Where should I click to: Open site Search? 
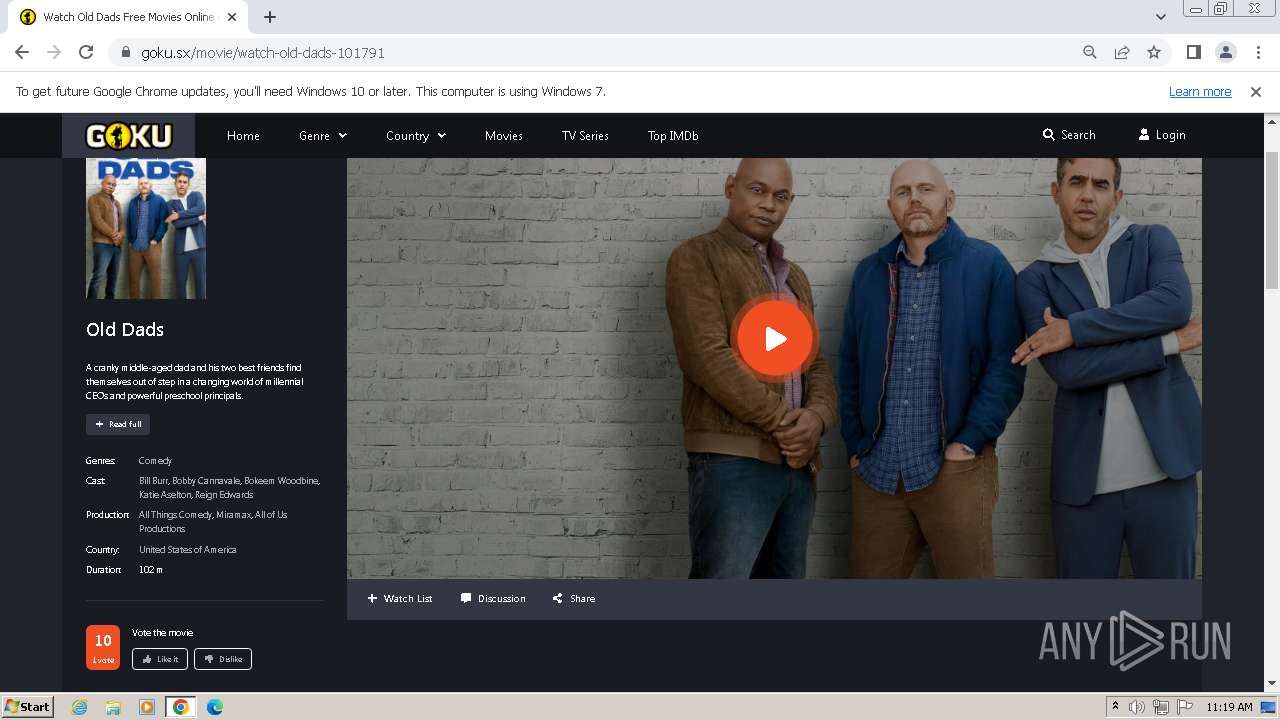point(1069,134)
